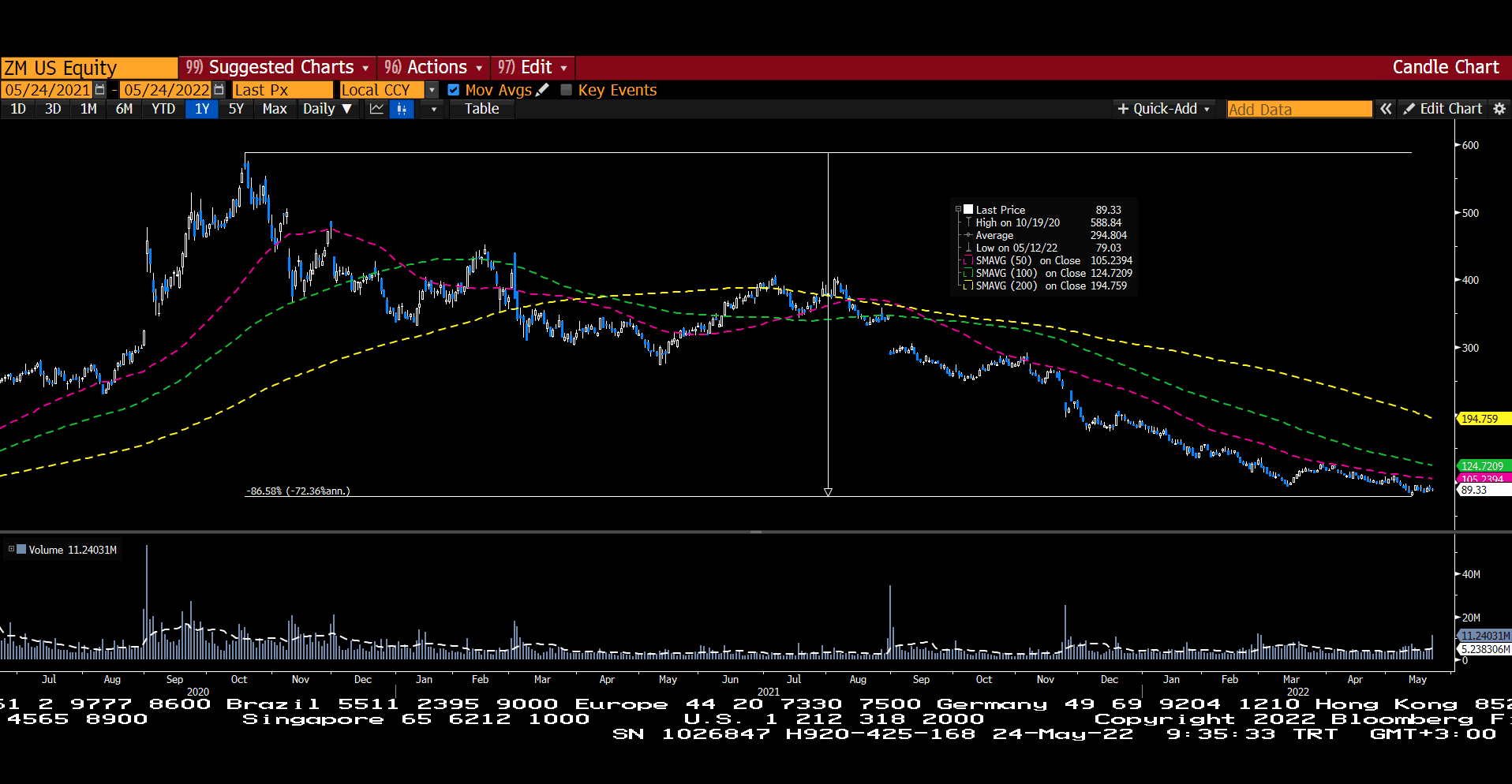
Task: Click the SMAVG (200) yellow color swatch
Action: click(x=968, y=286)
